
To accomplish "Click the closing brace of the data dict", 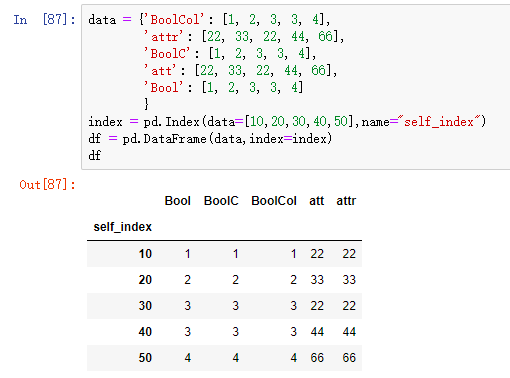I will point(146,104).
